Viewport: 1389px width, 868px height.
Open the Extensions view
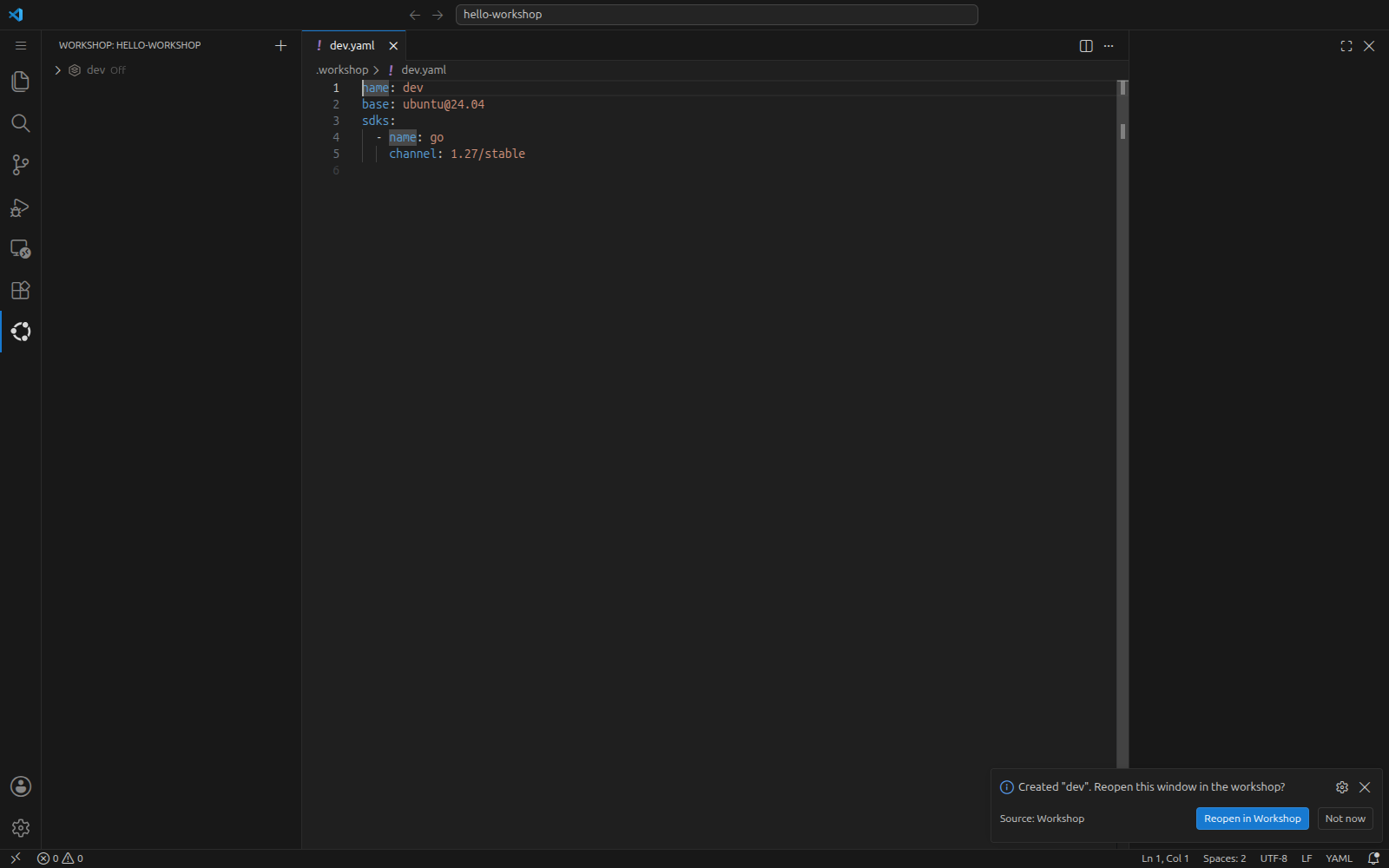point(20,290)
